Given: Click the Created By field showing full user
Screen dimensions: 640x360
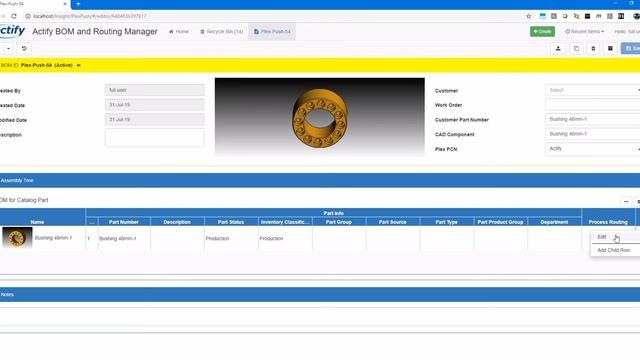Looking at the screenshot, I should pos(155,90).
